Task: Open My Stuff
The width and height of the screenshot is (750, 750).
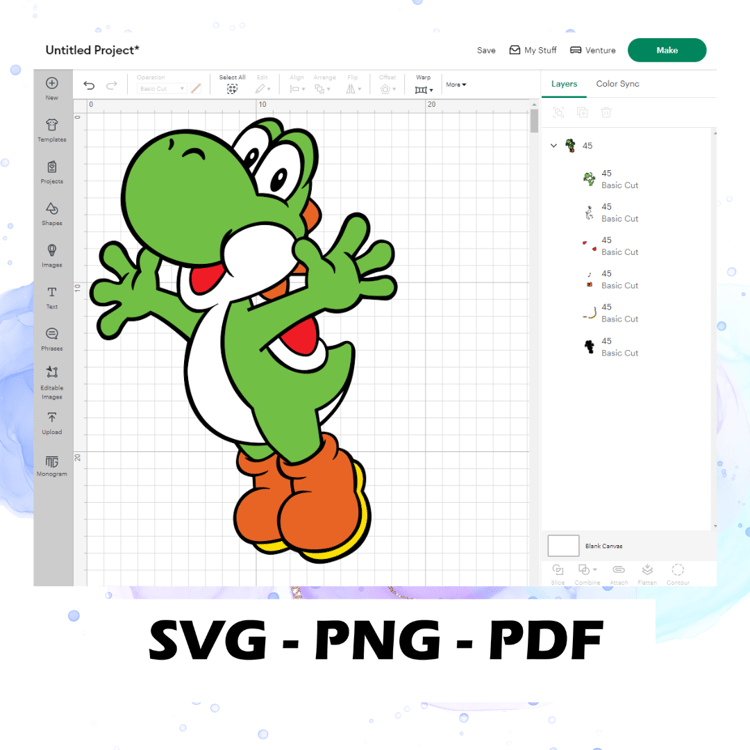Action: click(533, 50)
